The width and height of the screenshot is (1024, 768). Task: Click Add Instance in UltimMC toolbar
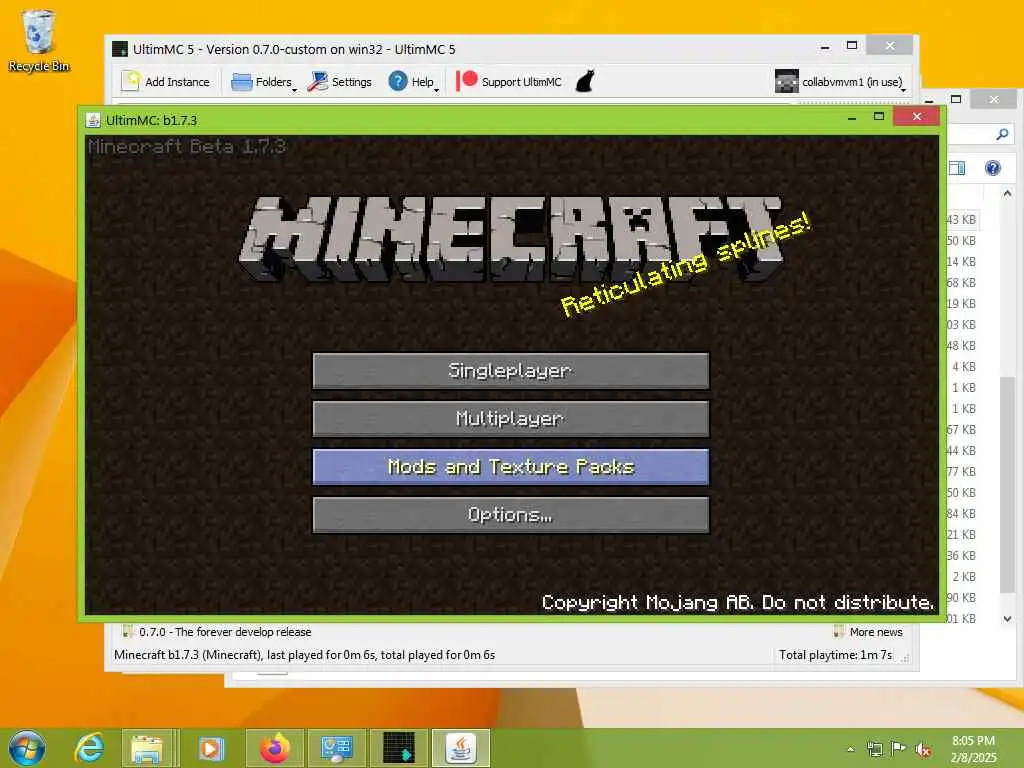(x=166, y=82)
